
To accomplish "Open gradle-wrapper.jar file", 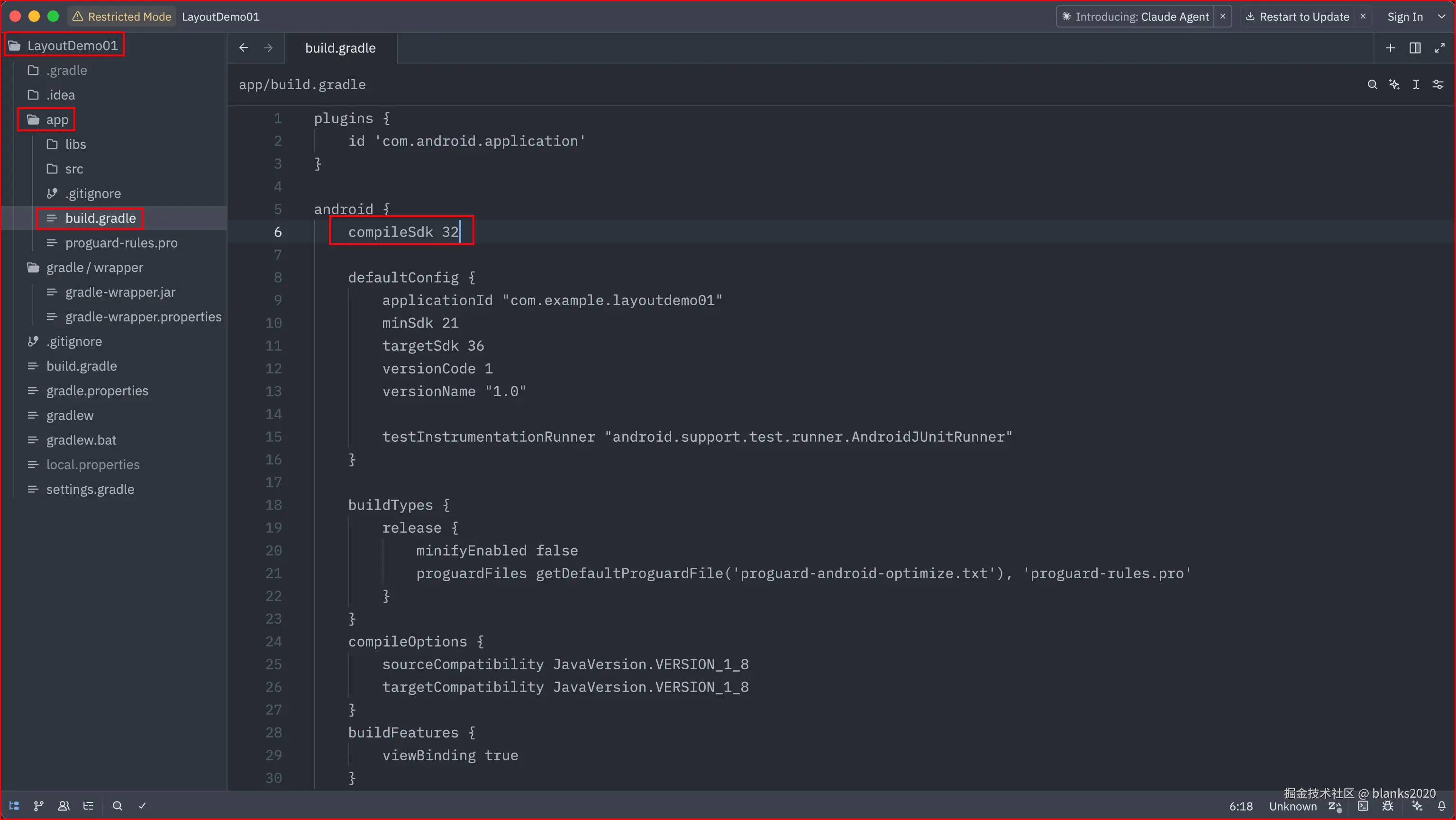I will click(112, 292).
